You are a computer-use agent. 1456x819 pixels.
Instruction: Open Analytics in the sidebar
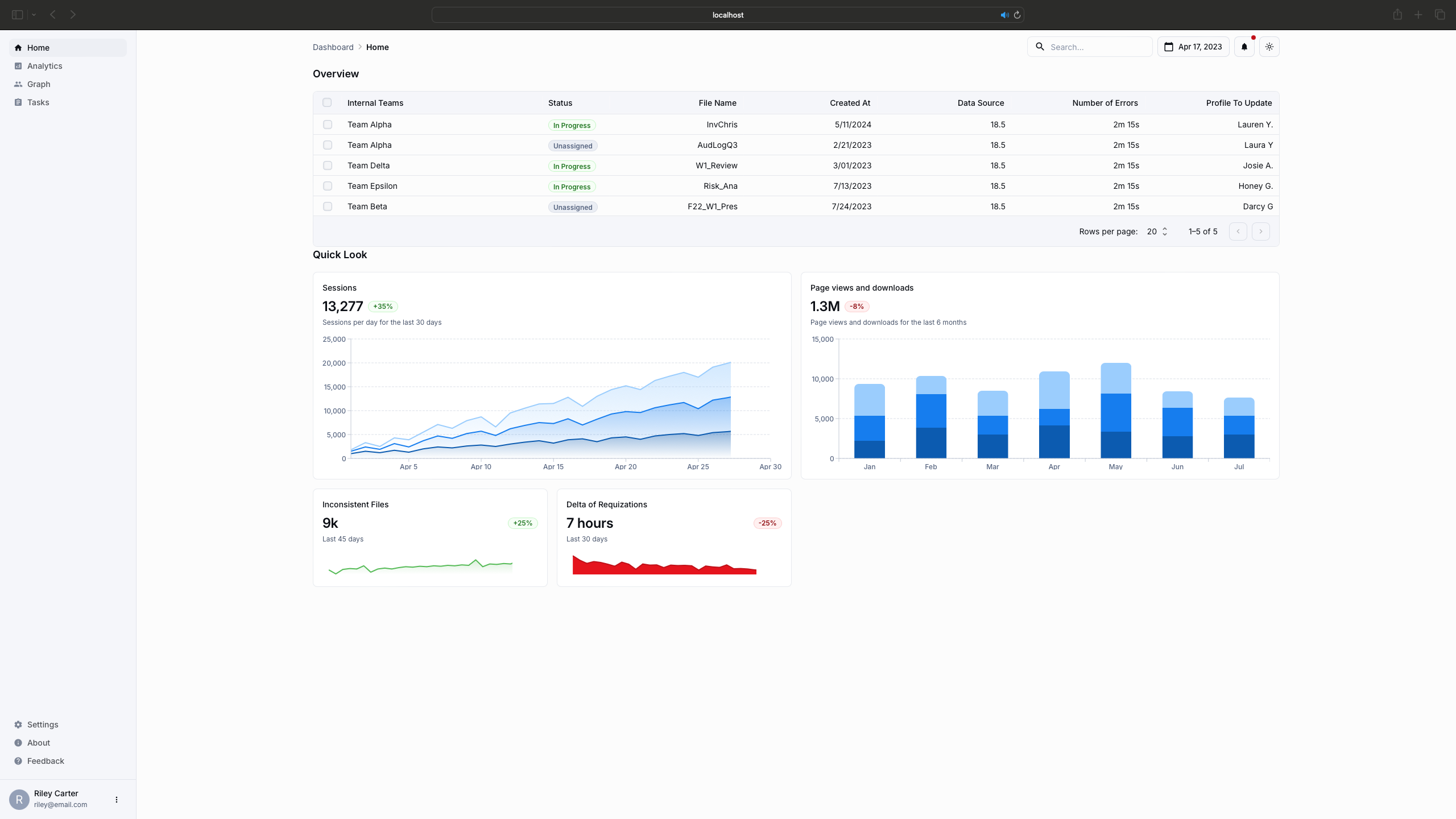44,66
